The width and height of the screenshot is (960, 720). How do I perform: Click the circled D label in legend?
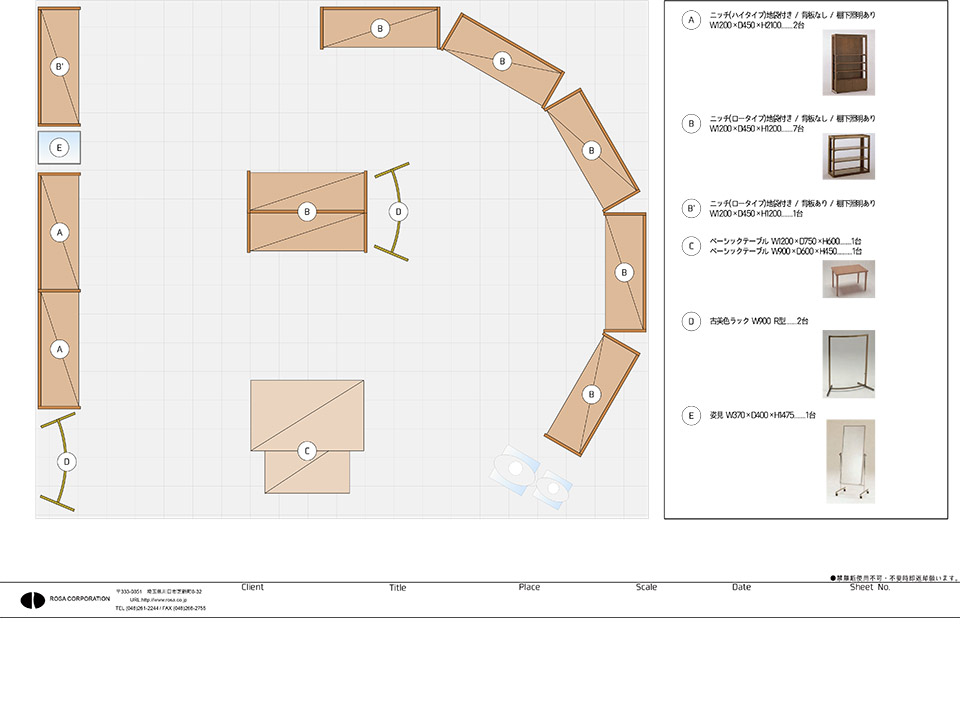tap(690, 322)
